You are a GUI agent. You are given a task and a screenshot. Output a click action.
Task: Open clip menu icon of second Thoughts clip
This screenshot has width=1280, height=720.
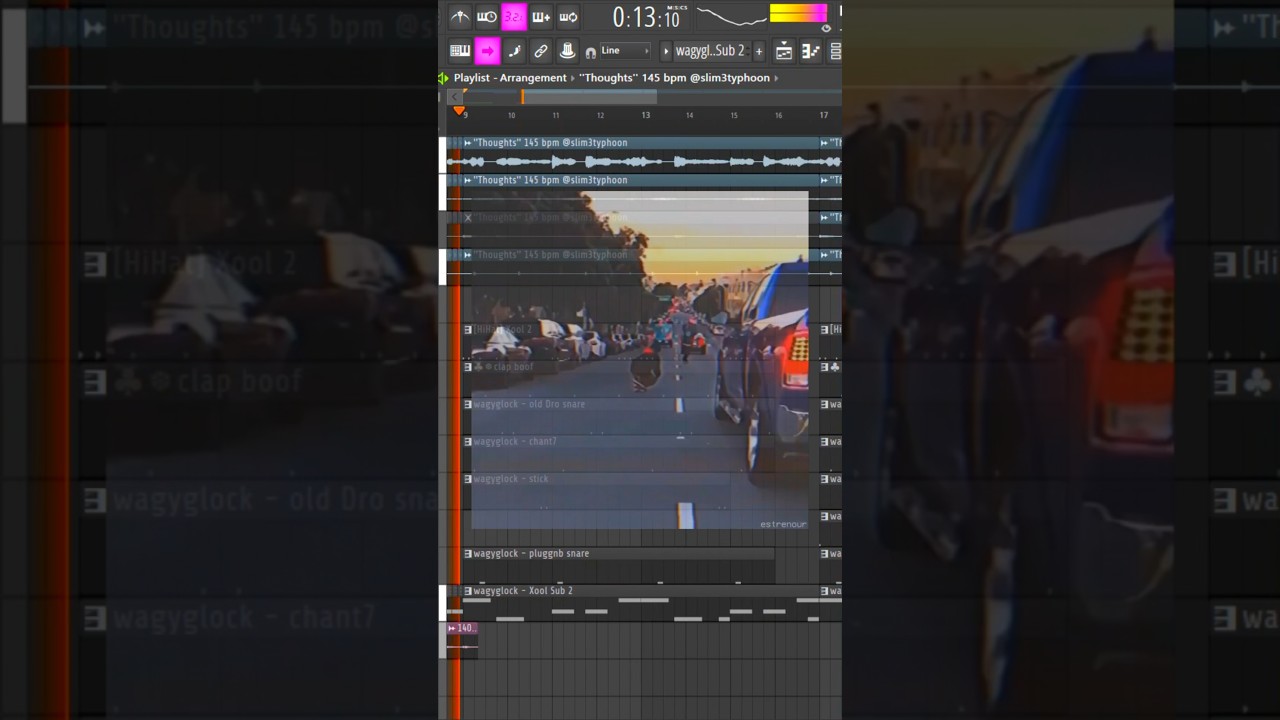[467, 180]
